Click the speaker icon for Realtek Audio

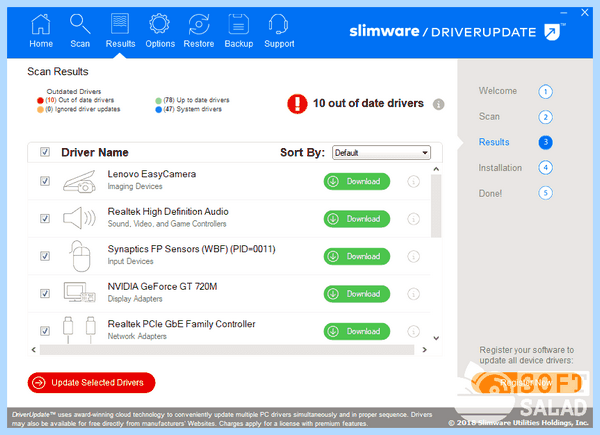click(x=79, y=218)
